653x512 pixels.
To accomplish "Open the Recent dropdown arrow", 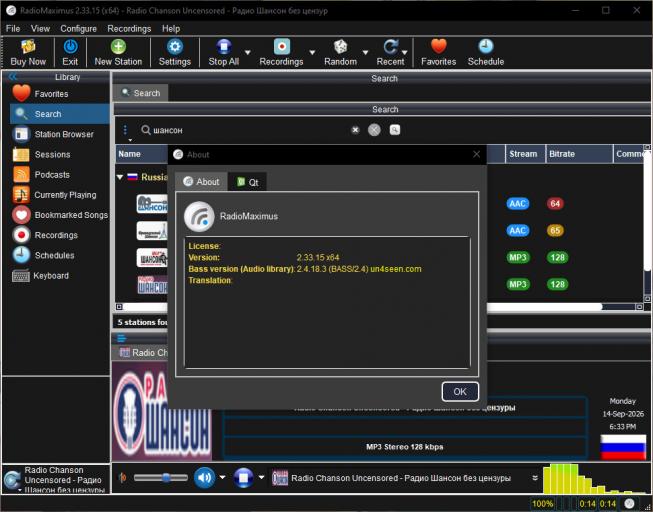I will (x=404, y=52).
